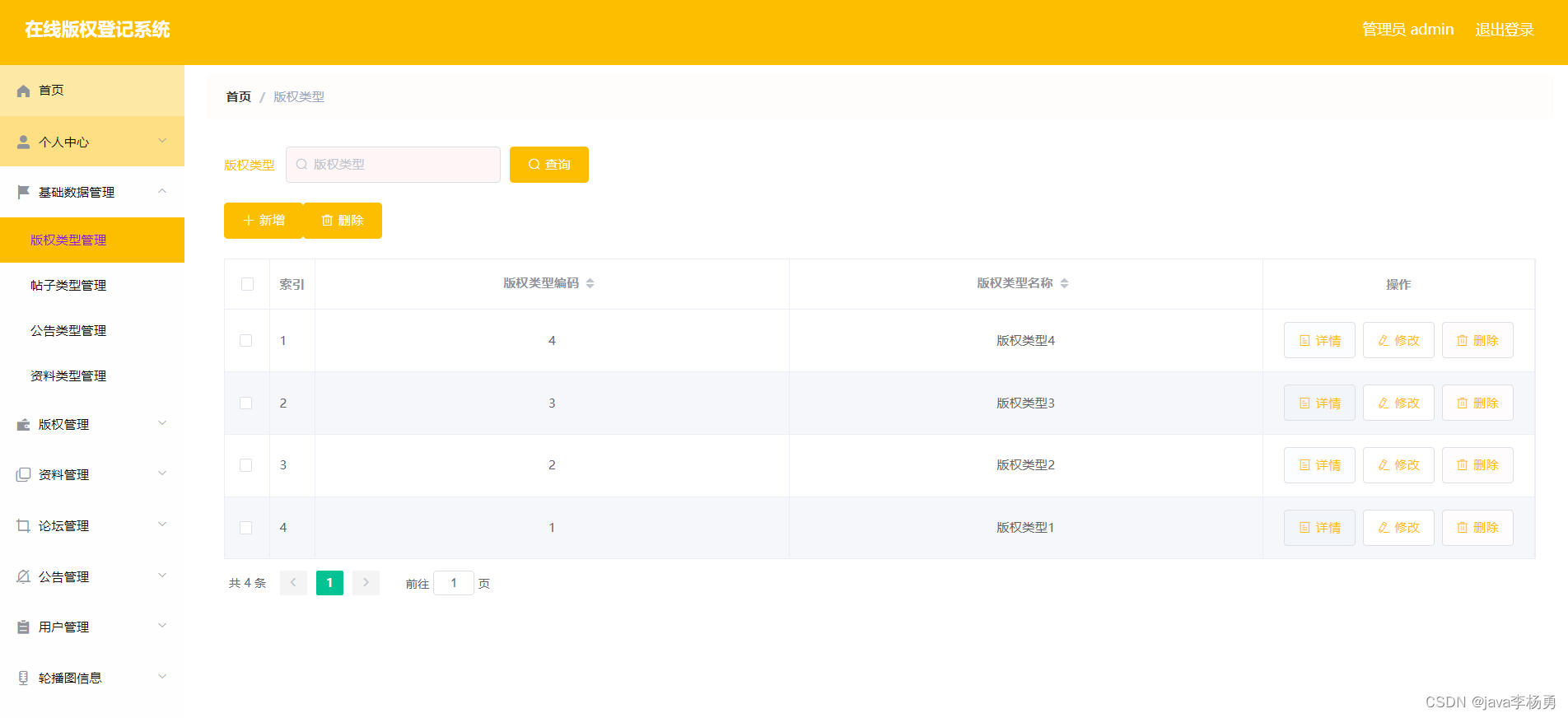The image size is (1568, 718).
Task: Click the 公告管理 bell icon
Action: (x=23, y=576)
